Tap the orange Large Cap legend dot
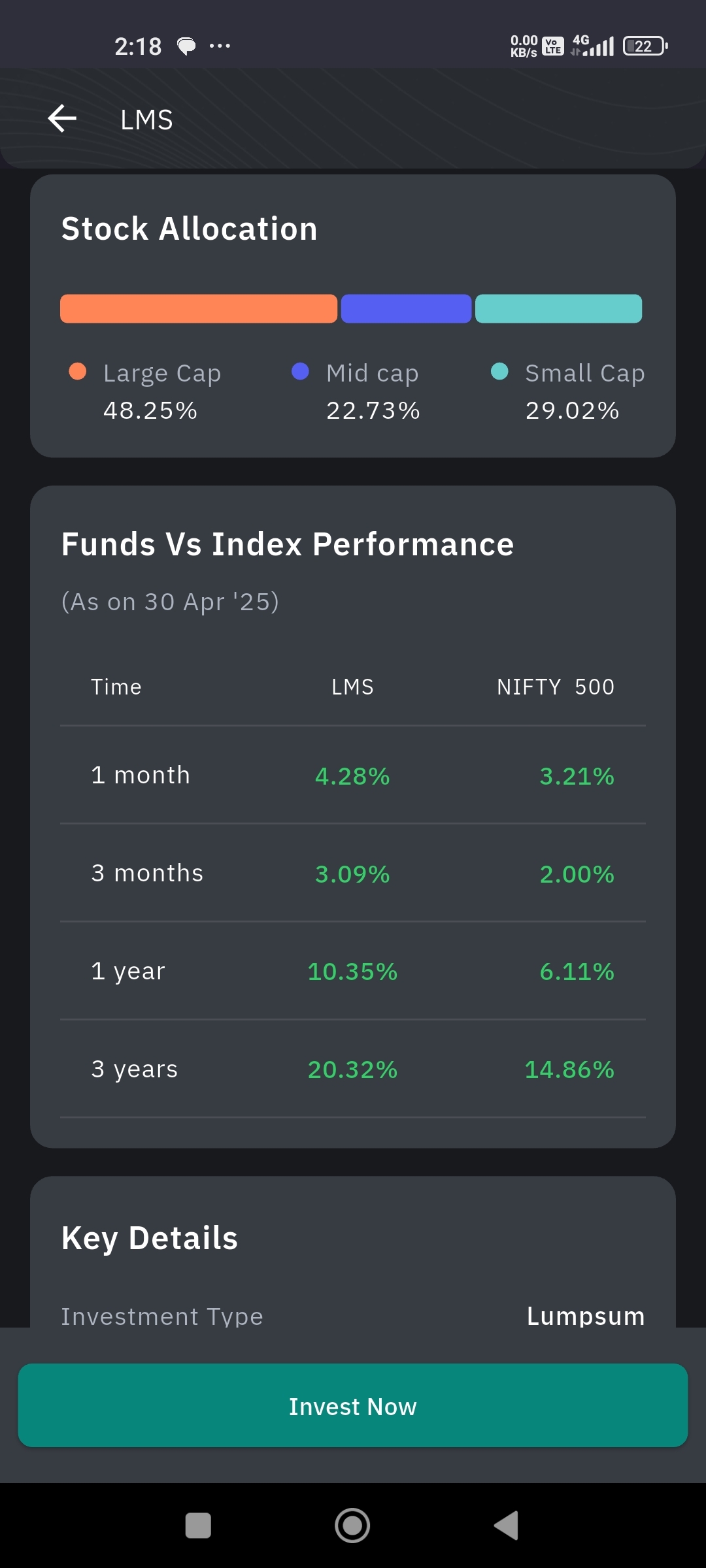 [x=78, y=372]
